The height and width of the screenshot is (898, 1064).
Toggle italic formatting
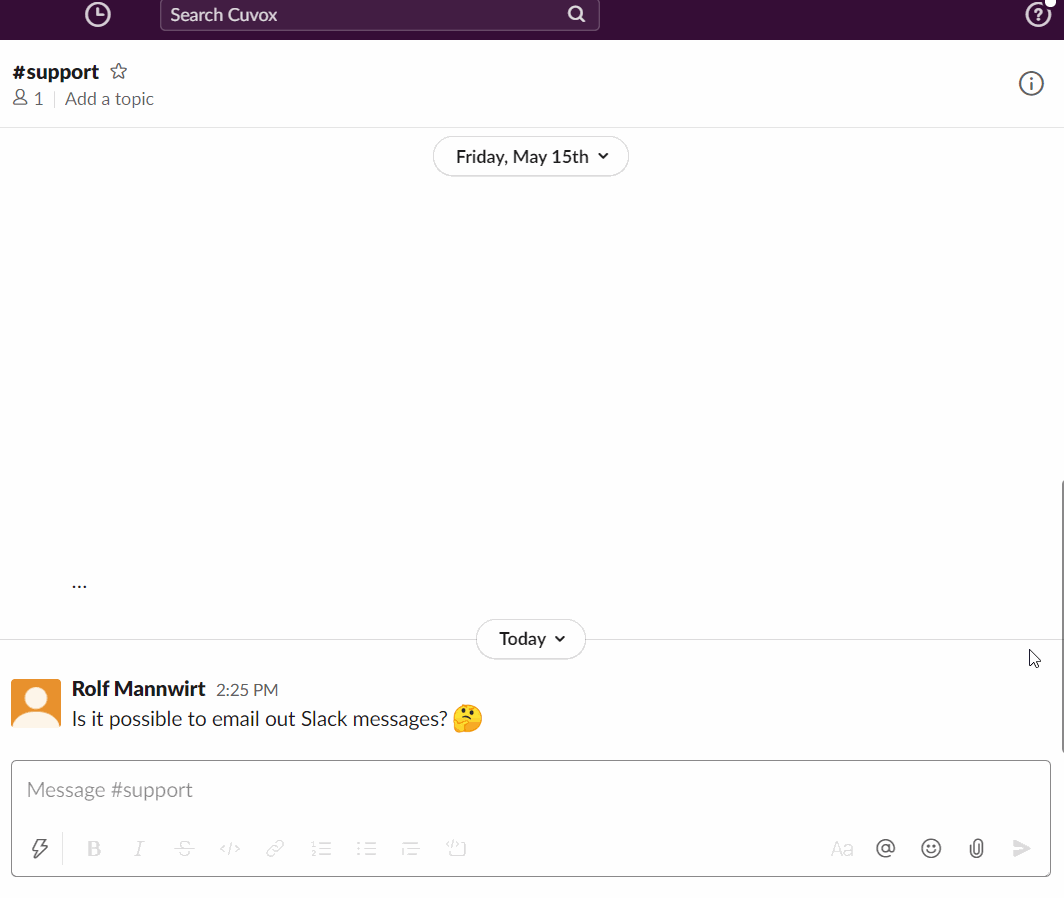(139, 848)
